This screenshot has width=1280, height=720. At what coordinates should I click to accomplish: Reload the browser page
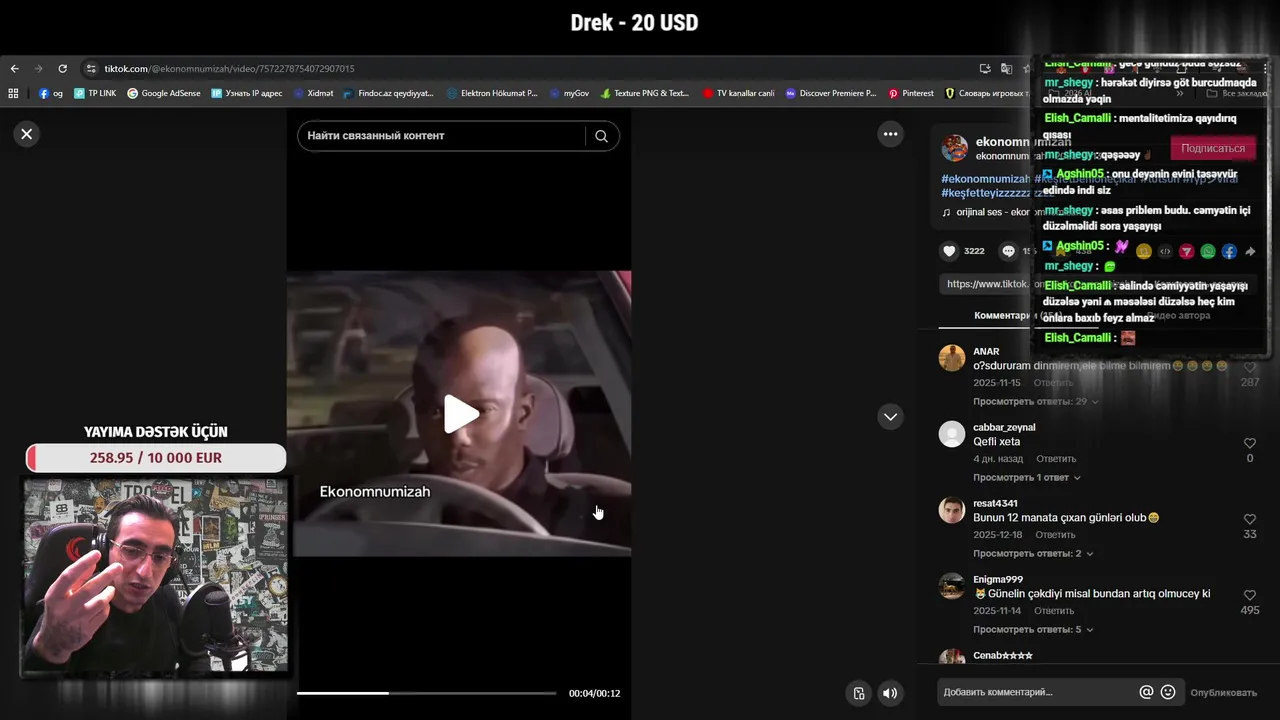pyautogui.click(x=62, y=69)
